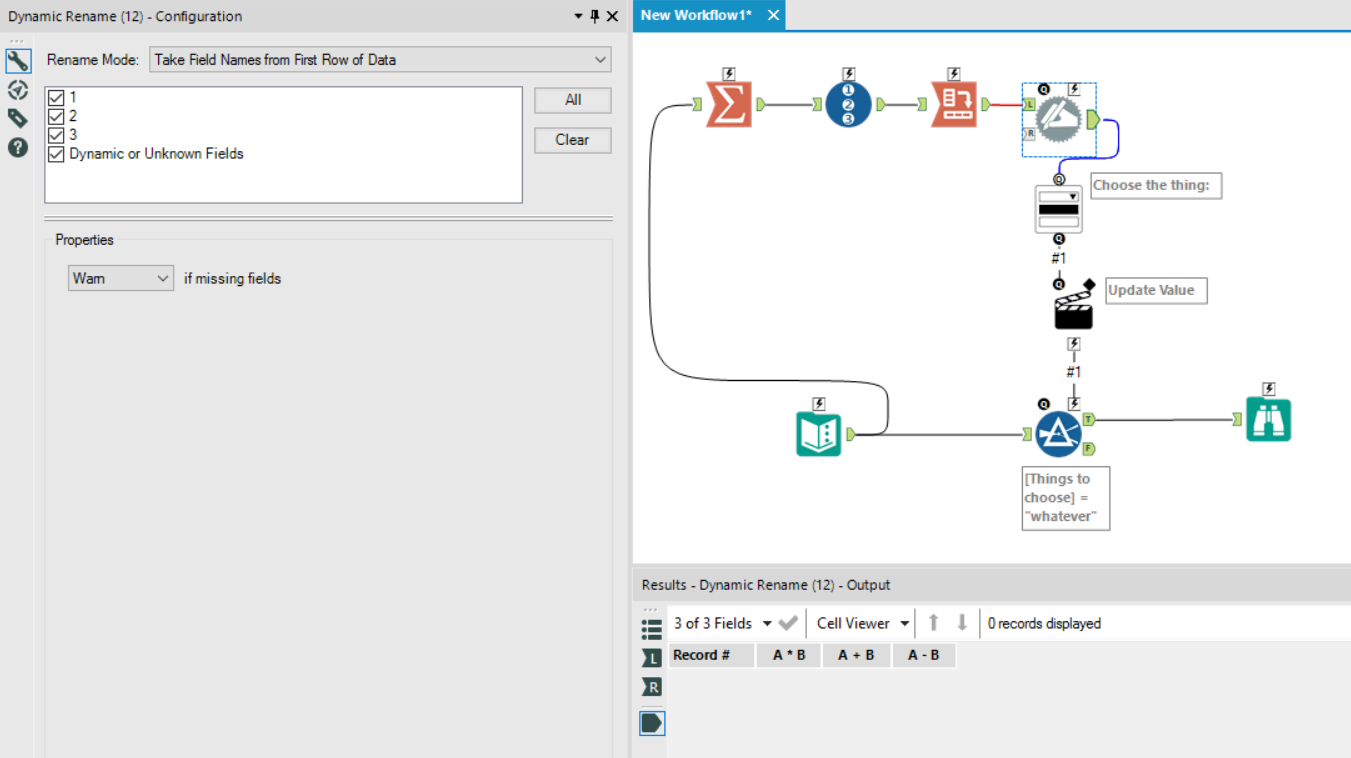Uncheck Dynamic or Unknown Fields checkbox
Image resolution: width=1351 pixels, height=758 pixels.
[x=56, y=154]
